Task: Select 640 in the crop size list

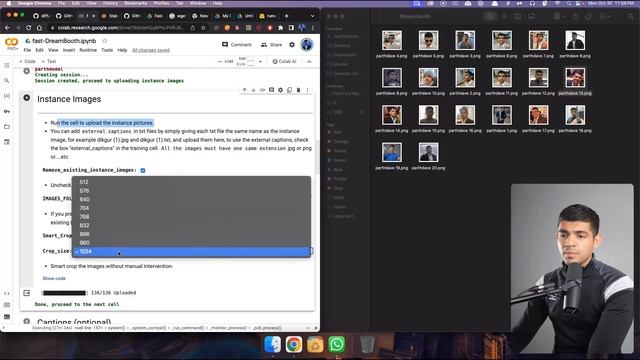Action: (191, 199)
